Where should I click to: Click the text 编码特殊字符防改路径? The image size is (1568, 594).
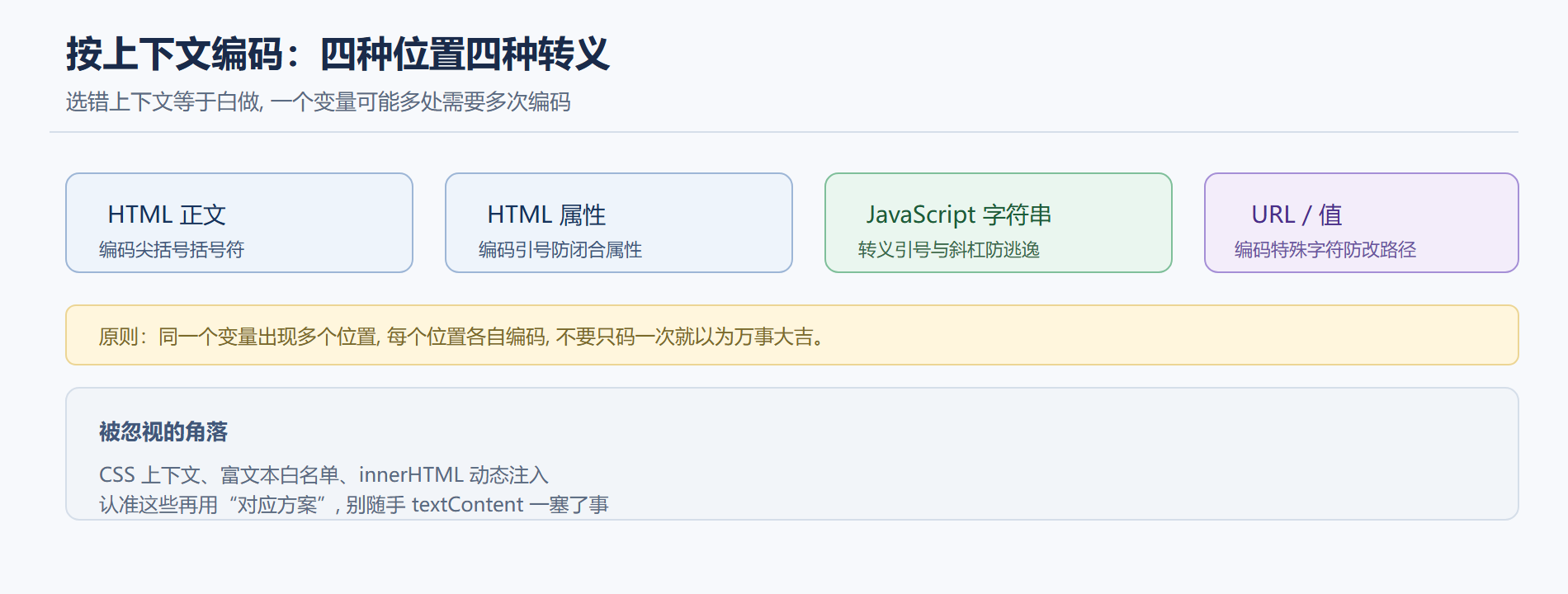[x=1325, y=249]
